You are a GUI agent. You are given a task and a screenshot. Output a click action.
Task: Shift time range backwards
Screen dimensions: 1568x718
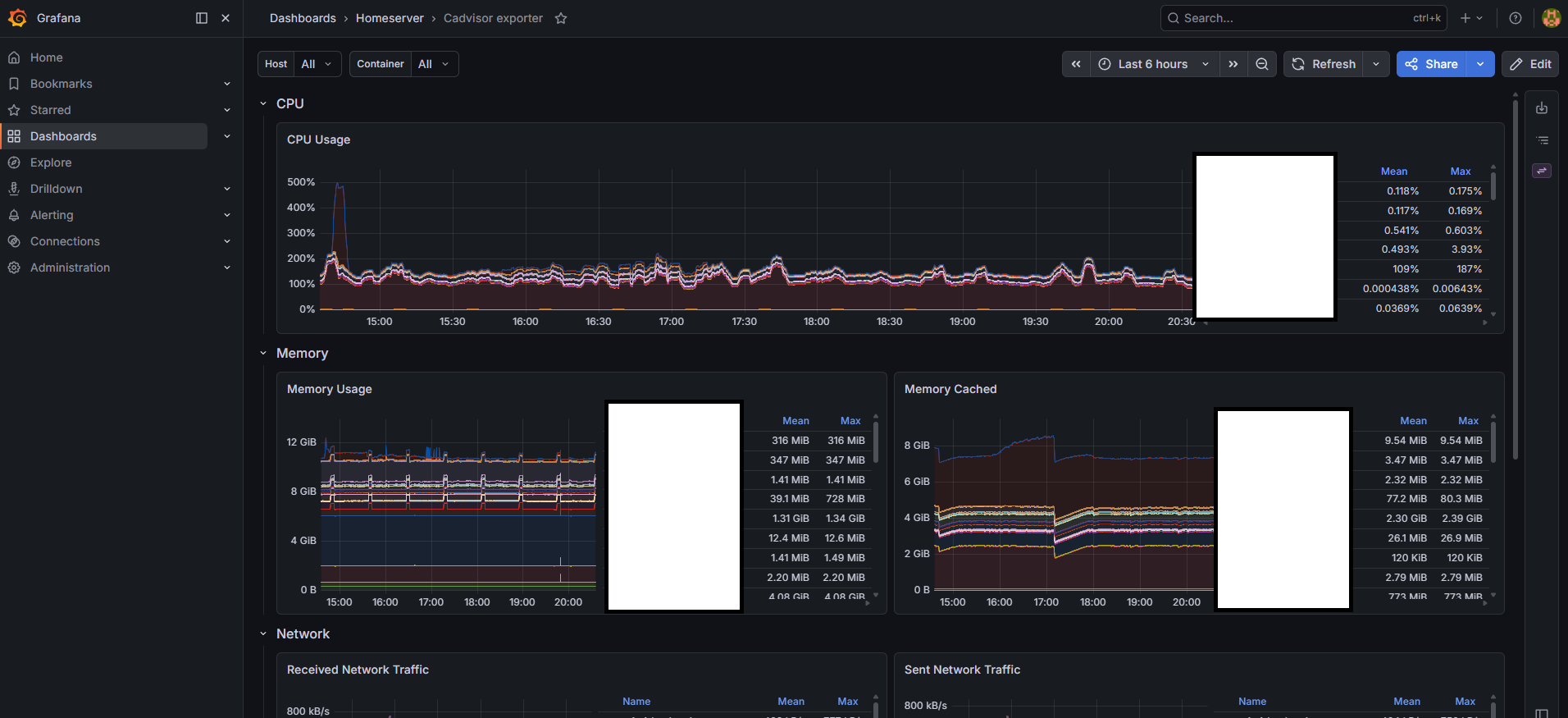tap(1076, 64)
